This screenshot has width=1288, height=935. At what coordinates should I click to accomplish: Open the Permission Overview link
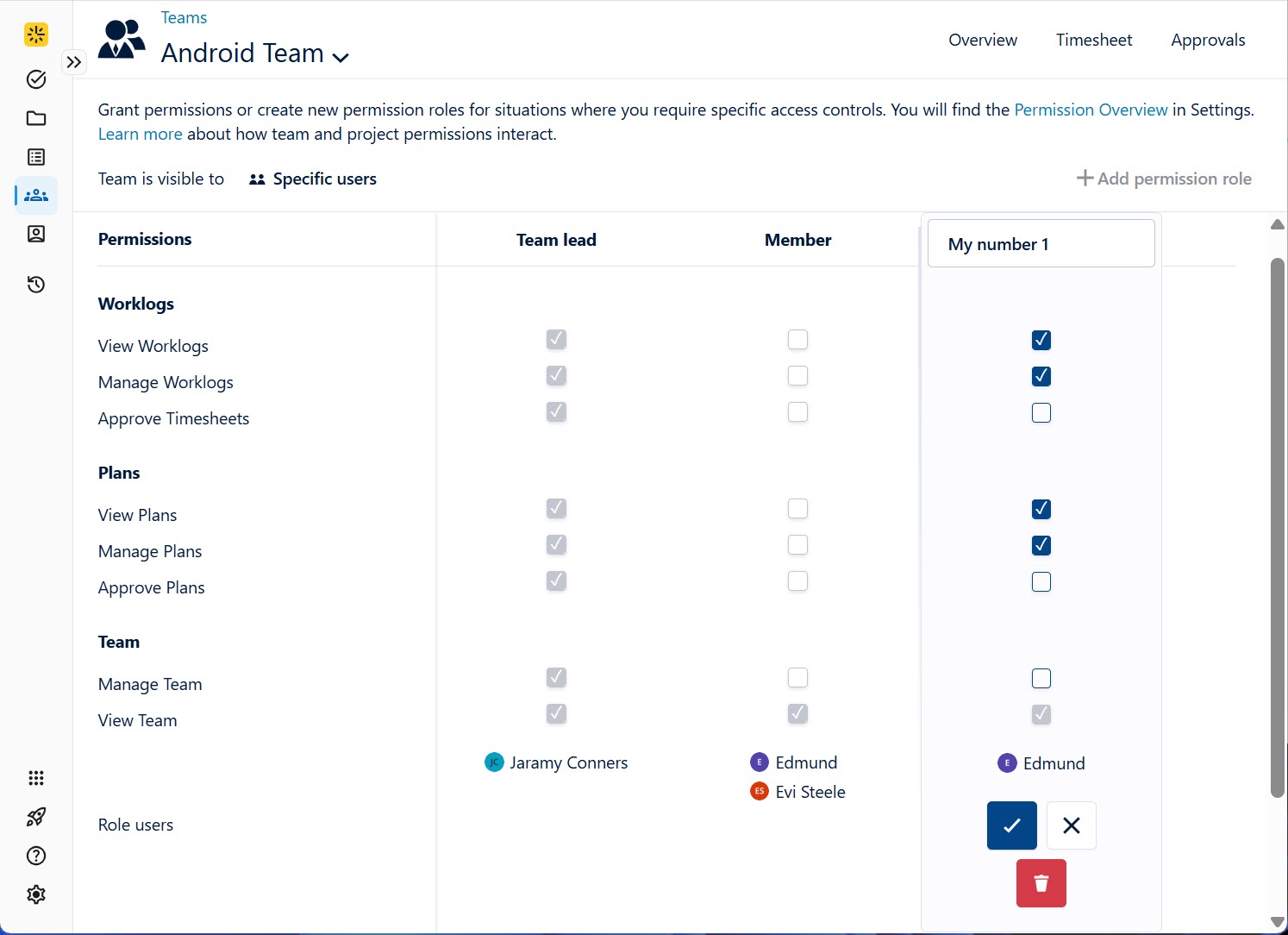(x=1090, y=110)
